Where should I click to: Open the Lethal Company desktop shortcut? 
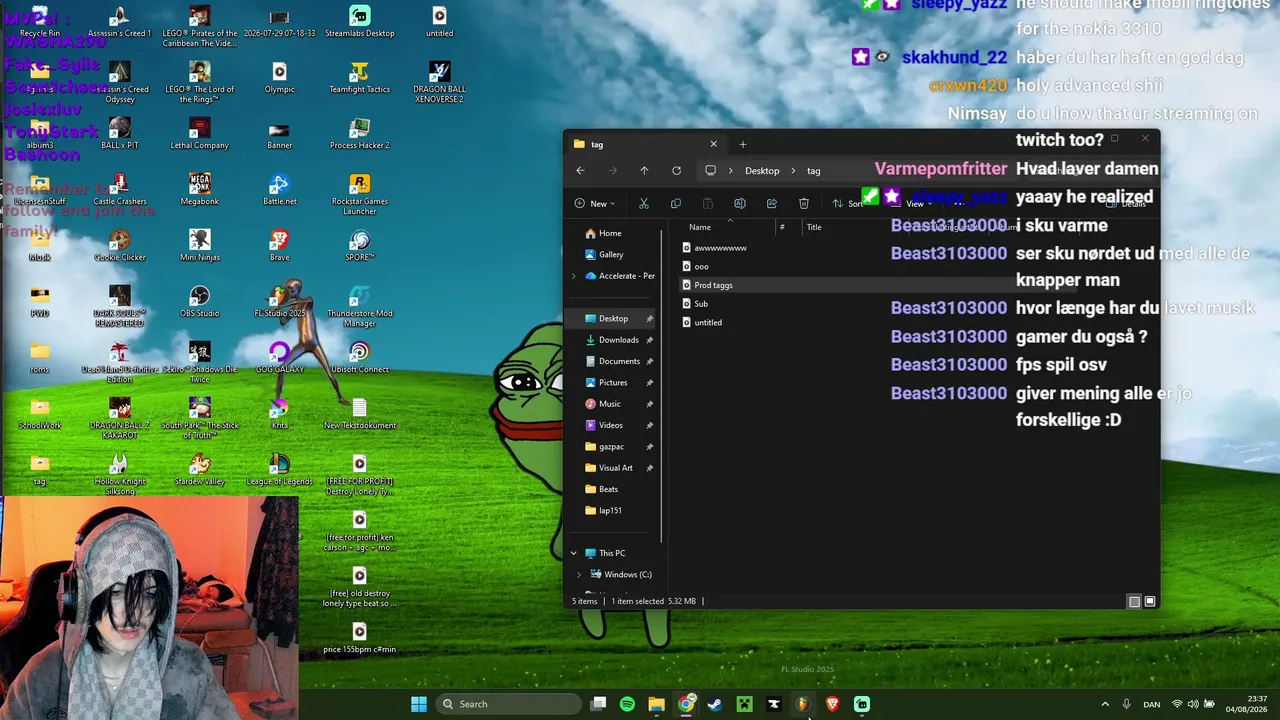tap(199, 133)
